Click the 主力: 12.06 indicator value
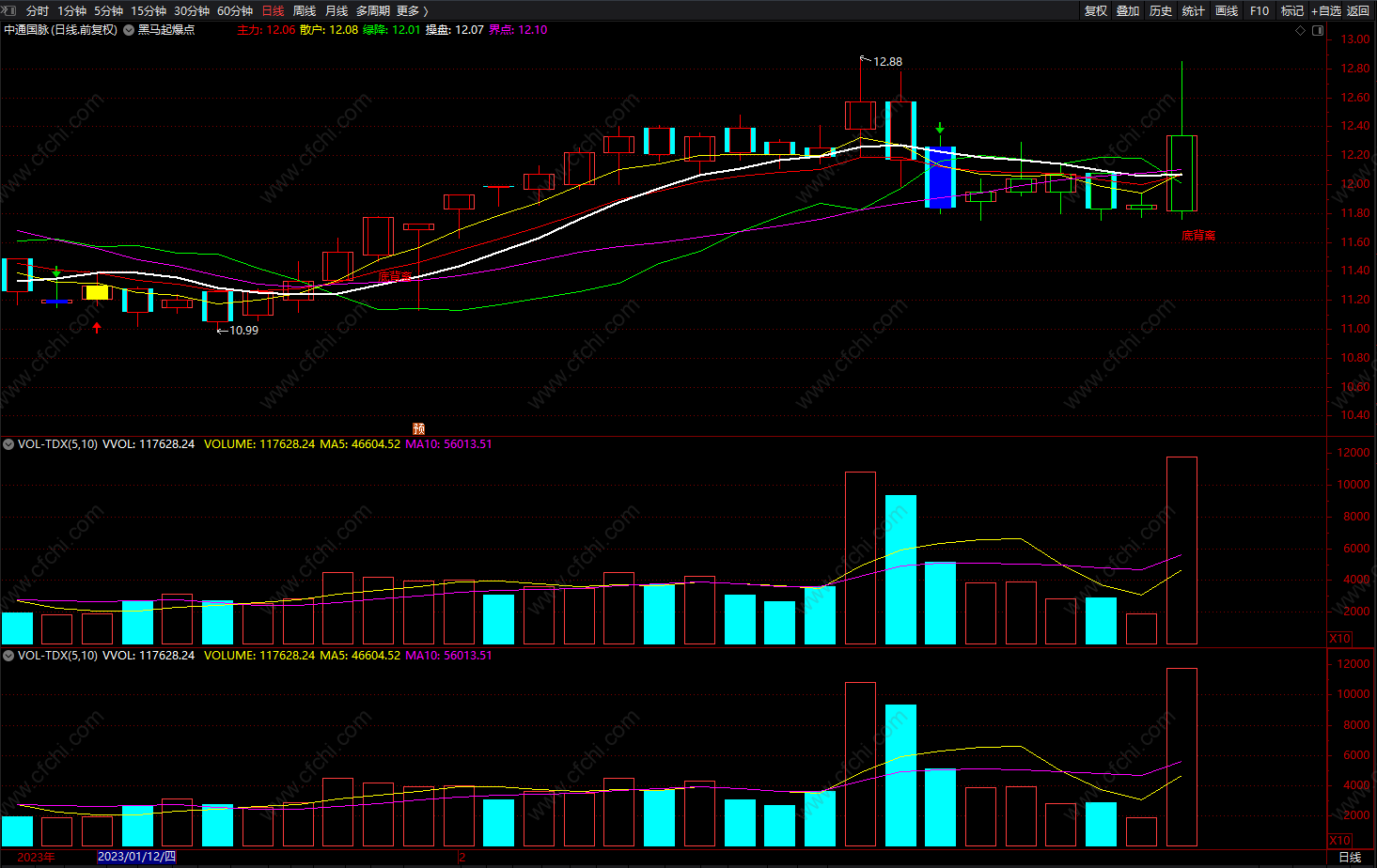1377x868 pixels. pos(266,30)
